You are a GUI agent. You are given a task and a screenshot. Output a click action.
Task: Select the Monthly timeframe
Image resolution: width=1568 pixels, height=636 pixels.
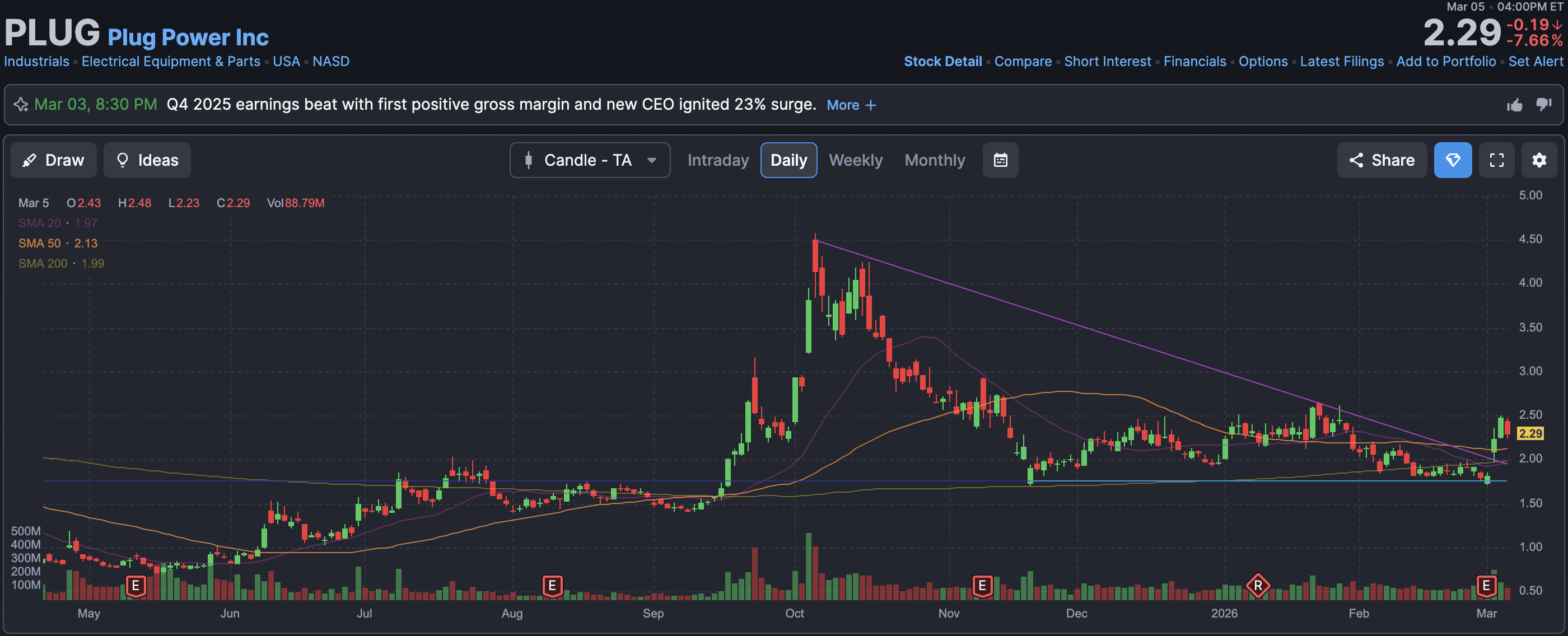tap(934, 160)
